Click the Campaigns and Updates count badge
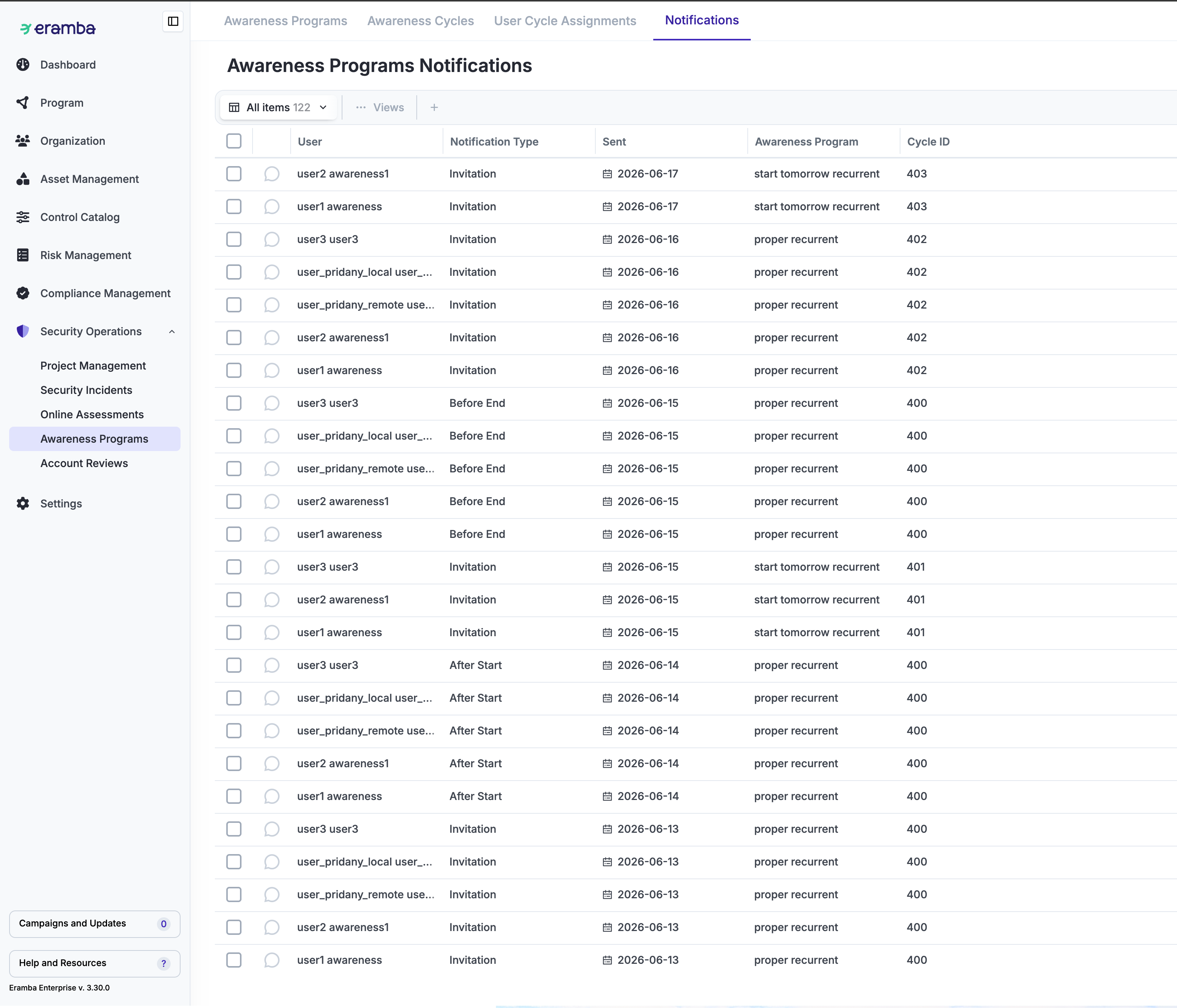Screen dimensions: 1177x1008 163,924
